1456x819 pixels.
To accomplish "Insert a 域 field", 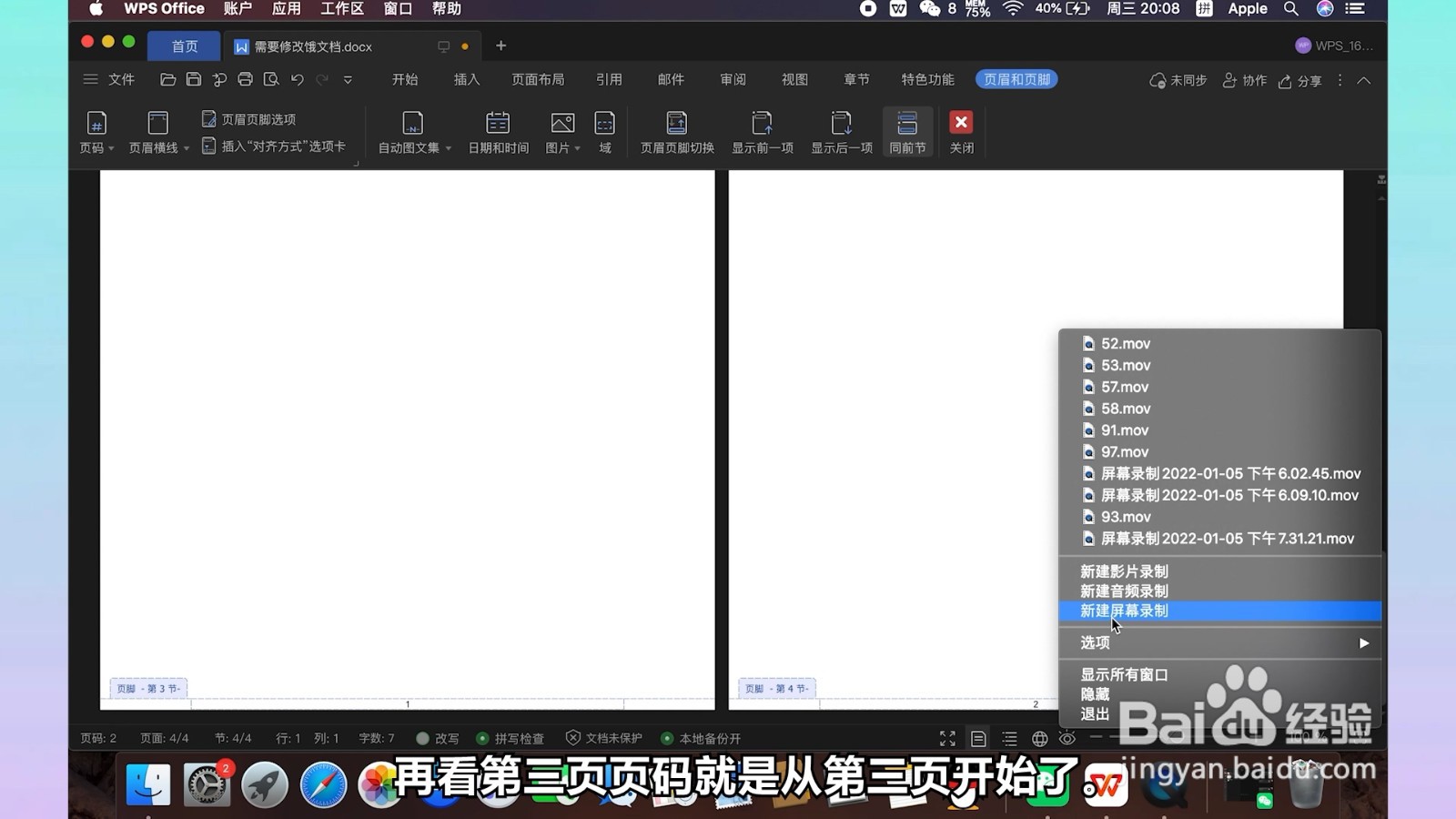I will tap(605, 131).
